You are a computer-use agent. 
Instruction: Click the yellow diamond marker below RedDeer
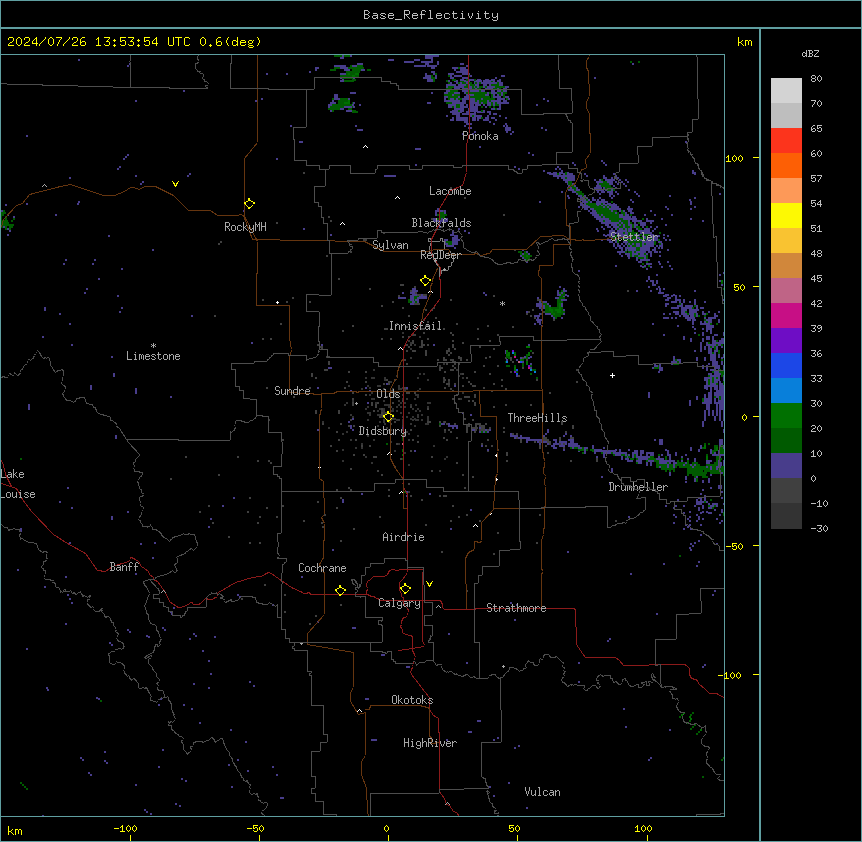[426, 281]
